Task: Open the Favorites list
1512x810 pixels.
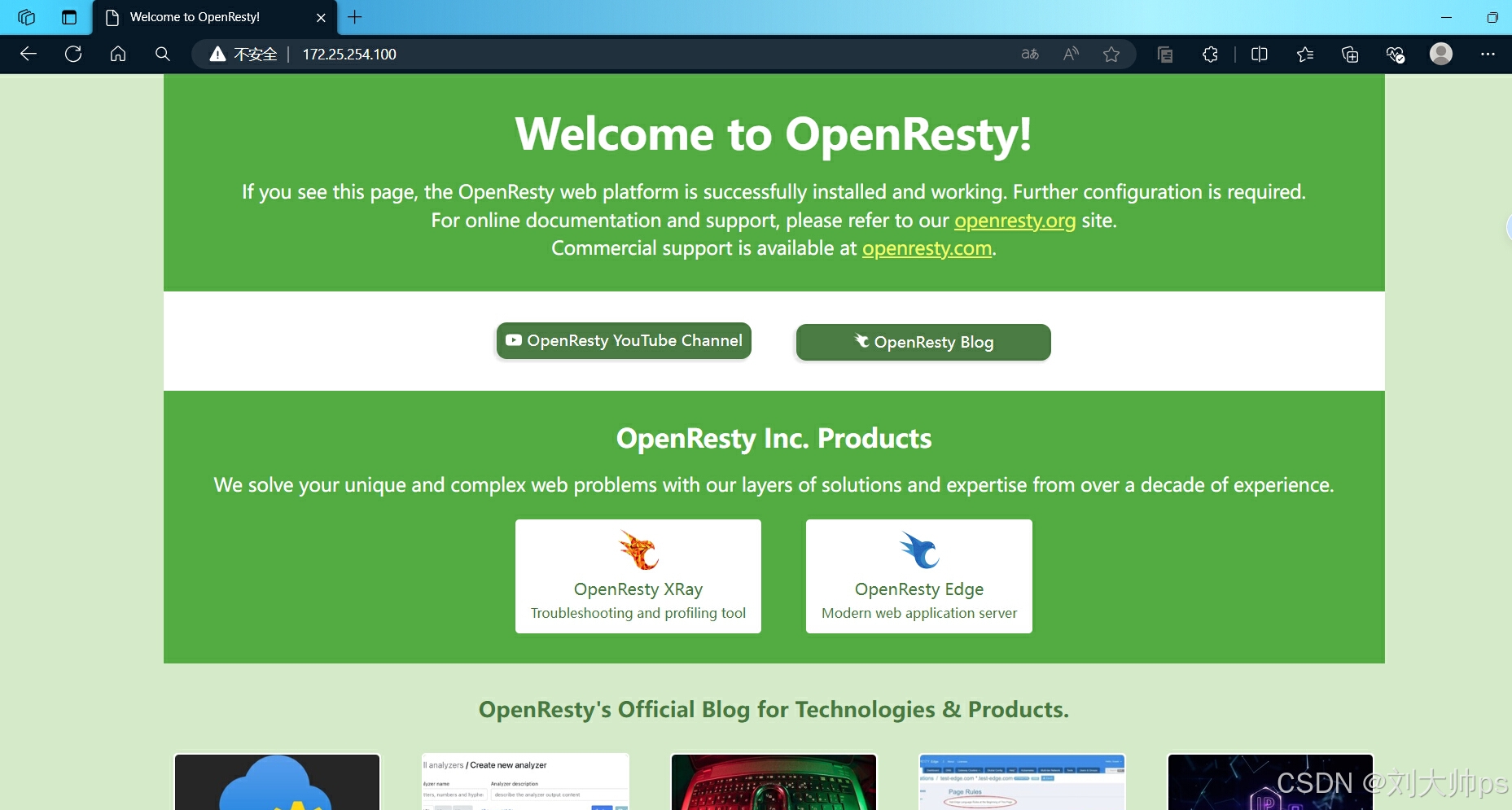Action: pos(1305,55)
